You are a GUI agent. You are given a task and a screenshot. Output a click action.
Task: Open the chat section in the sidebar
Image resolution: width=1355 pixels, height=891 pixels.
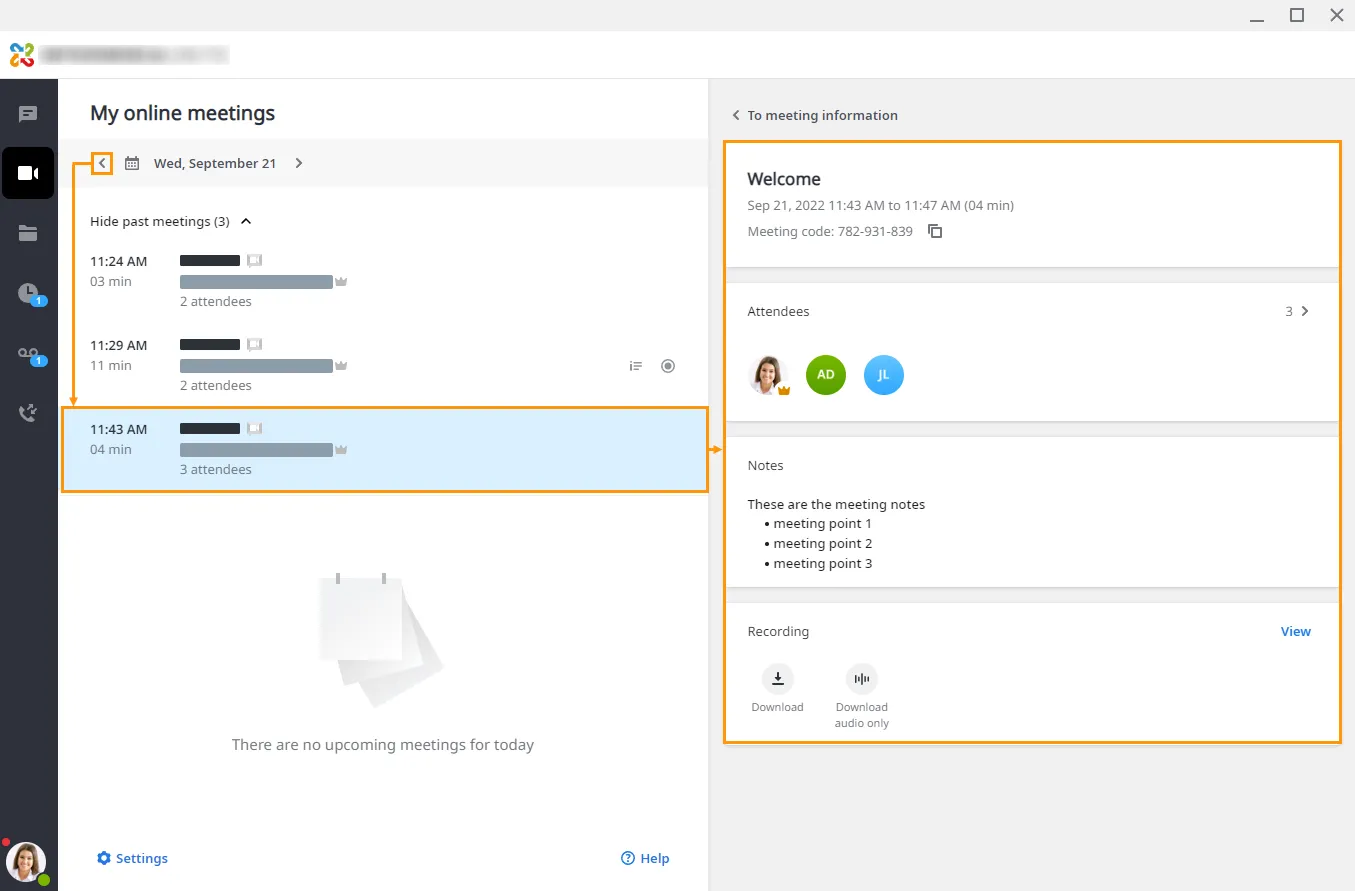(x=28, y=114)
